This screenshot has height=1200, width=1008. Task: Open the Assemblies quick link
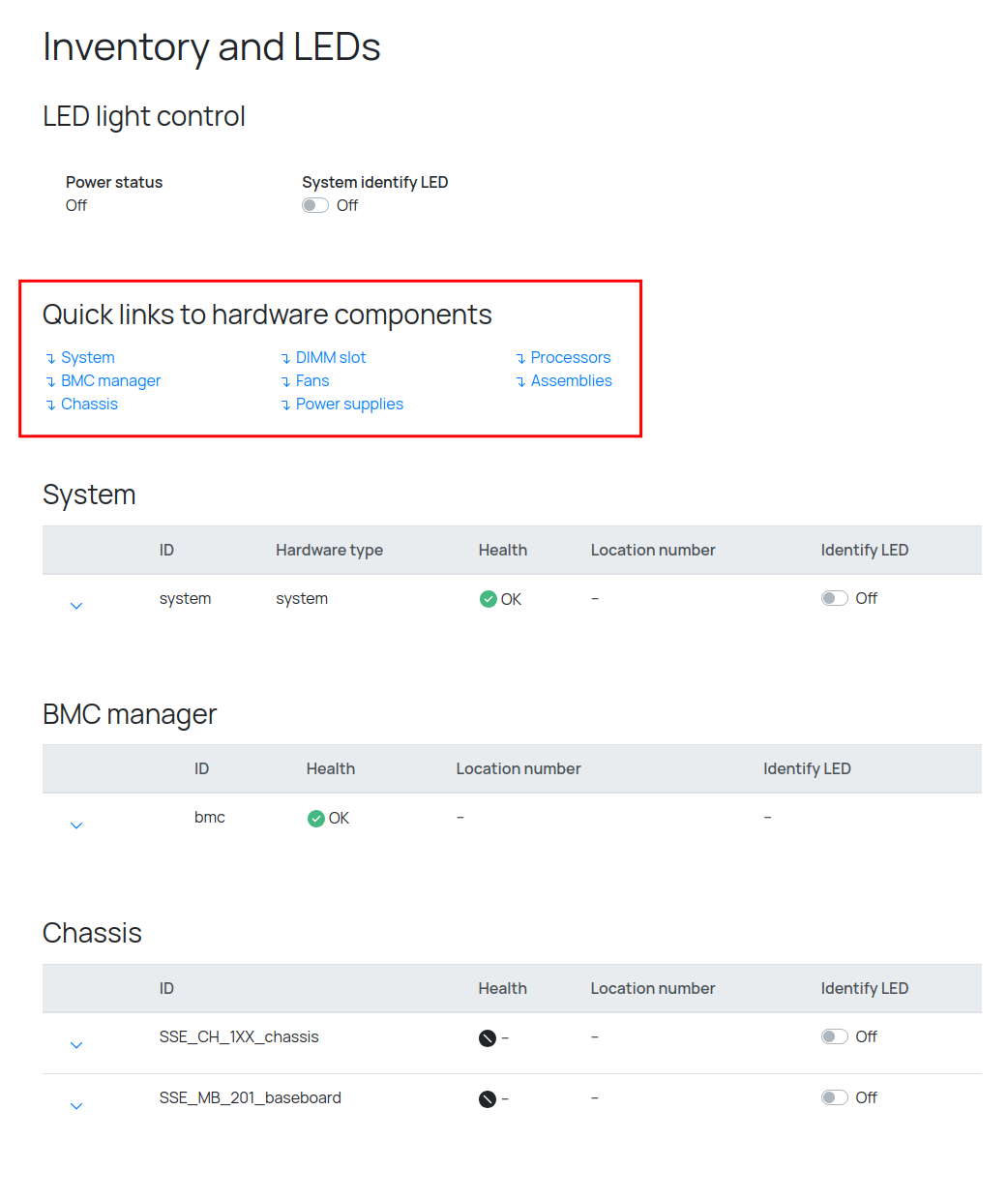tap(571, 381)
